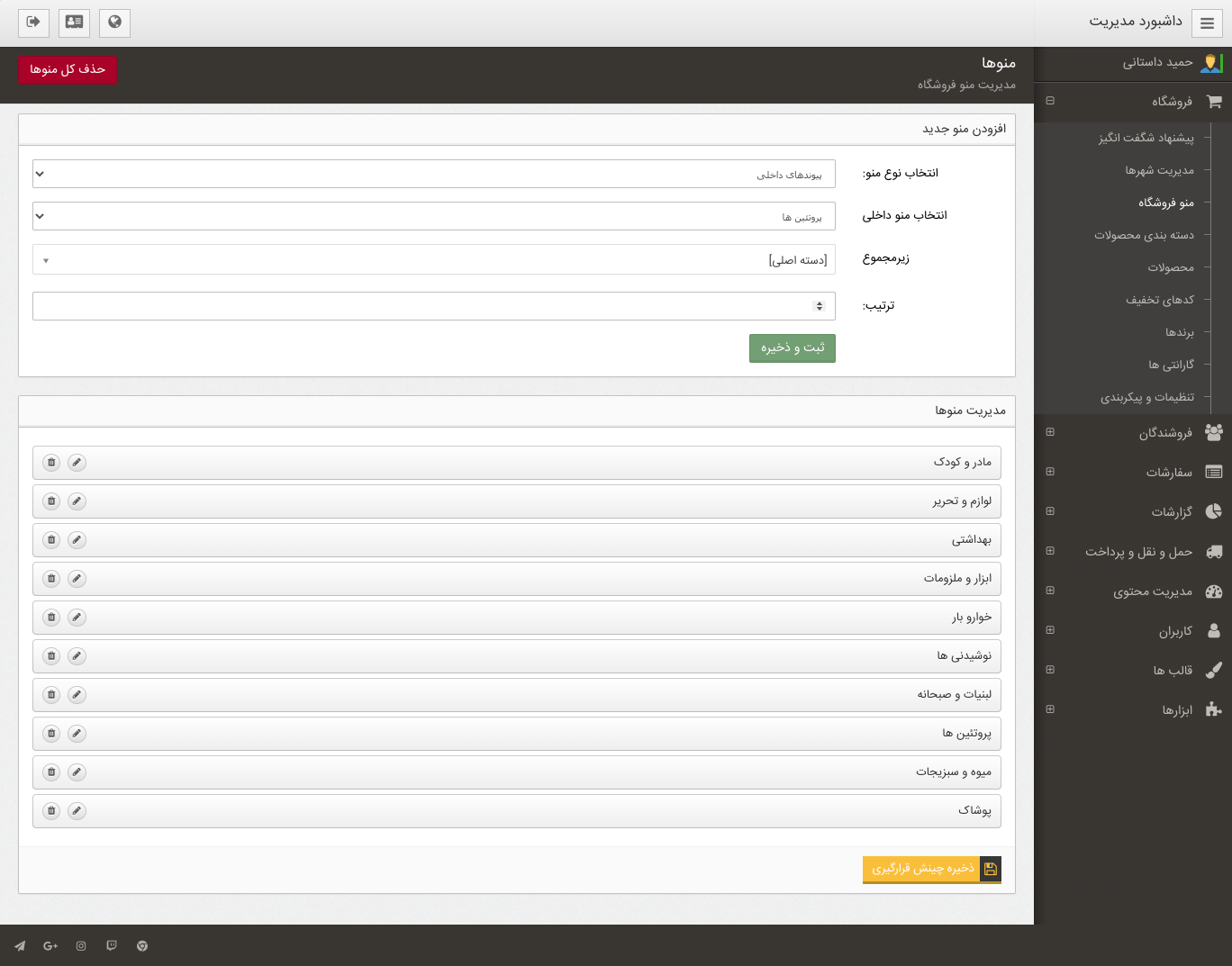
Task: Toggle sidebar with the hamburger menu button
Action: pos(1207,23)
